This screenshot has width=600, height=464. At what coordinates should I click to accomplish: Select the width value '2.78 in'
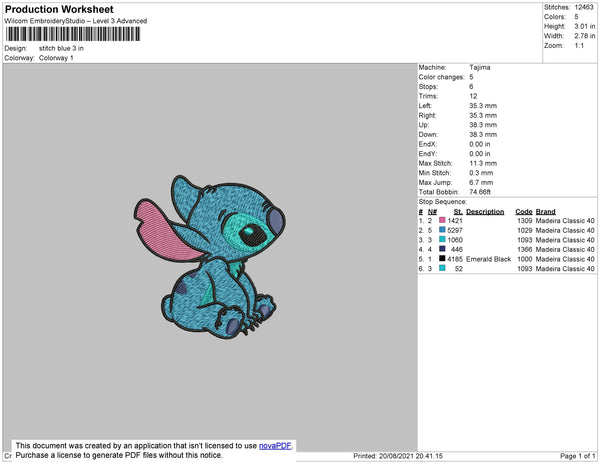click(x=585, y=36)
